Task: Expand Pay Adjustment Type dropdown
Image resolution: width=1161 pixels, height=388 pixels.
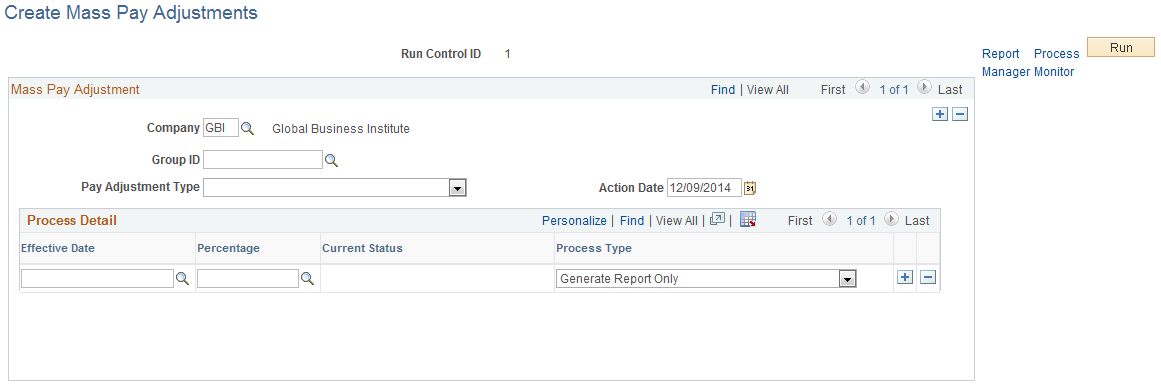Action: pyautogui.click(x=458, y=188)
